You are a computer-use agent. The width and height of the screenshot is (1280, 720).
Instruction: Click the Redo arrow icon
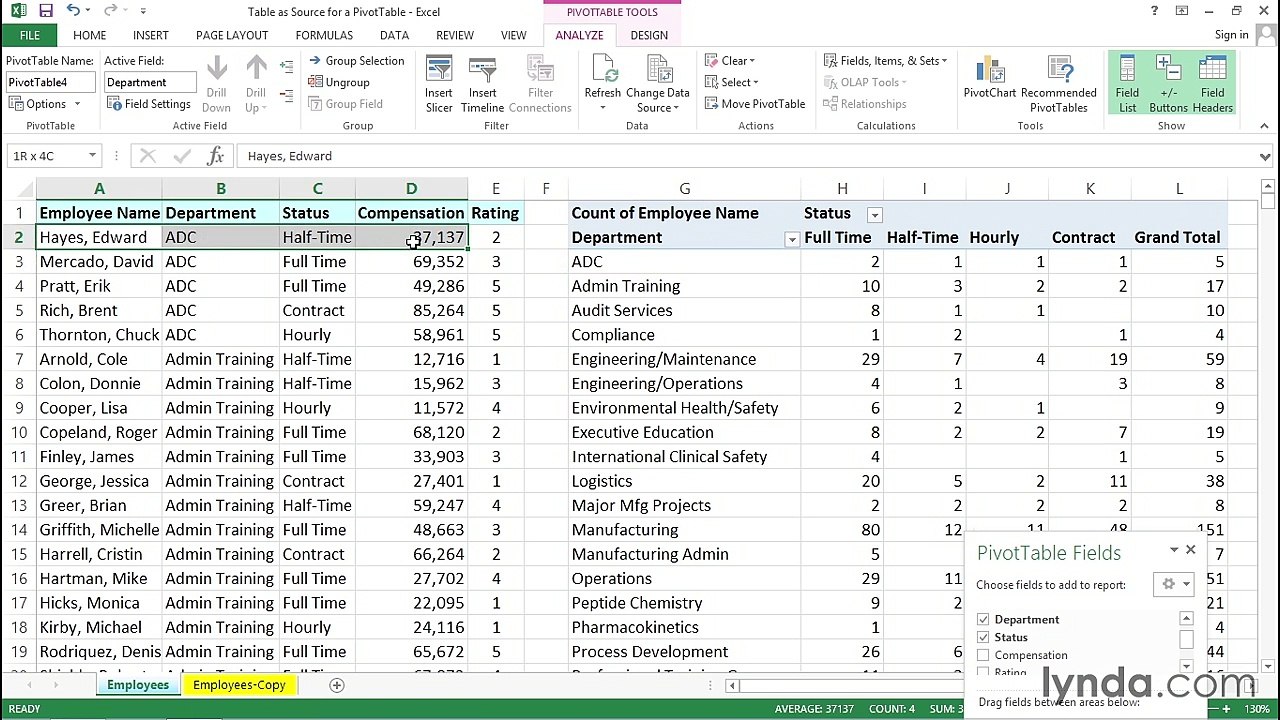click(x=109, y=11)
